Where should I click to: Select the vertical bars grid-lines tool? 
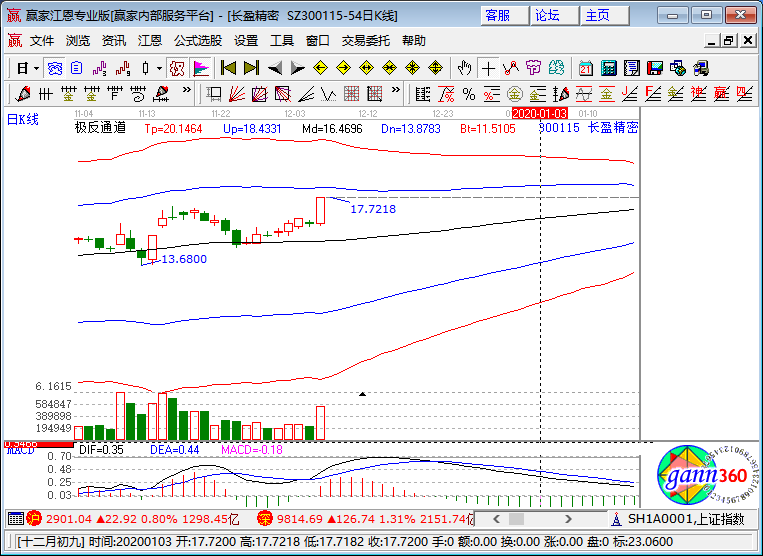[45, 93]
